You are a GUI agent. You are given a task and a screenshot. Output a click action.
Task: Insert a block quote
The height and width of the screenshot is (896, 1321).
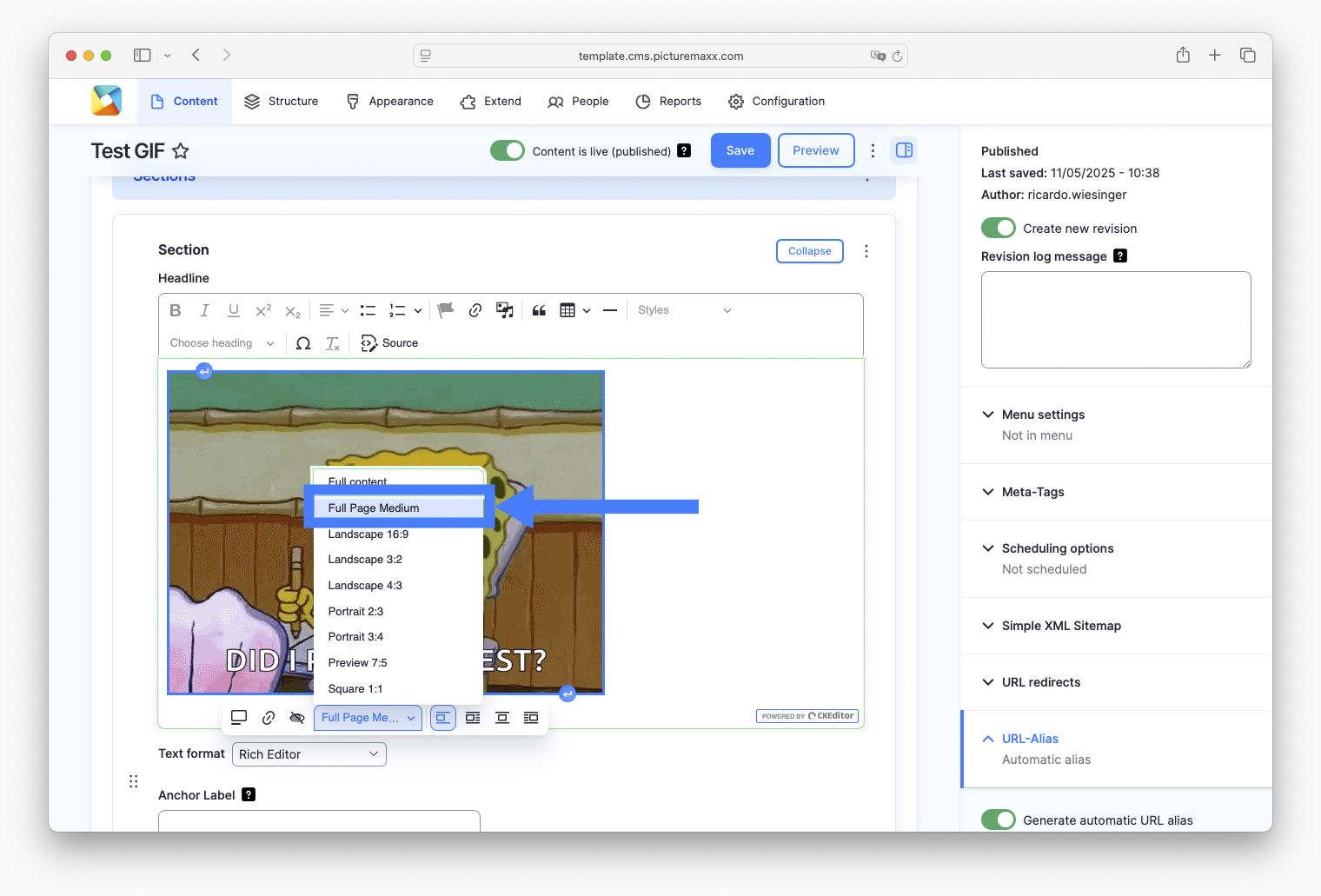[x=539, y=310]
